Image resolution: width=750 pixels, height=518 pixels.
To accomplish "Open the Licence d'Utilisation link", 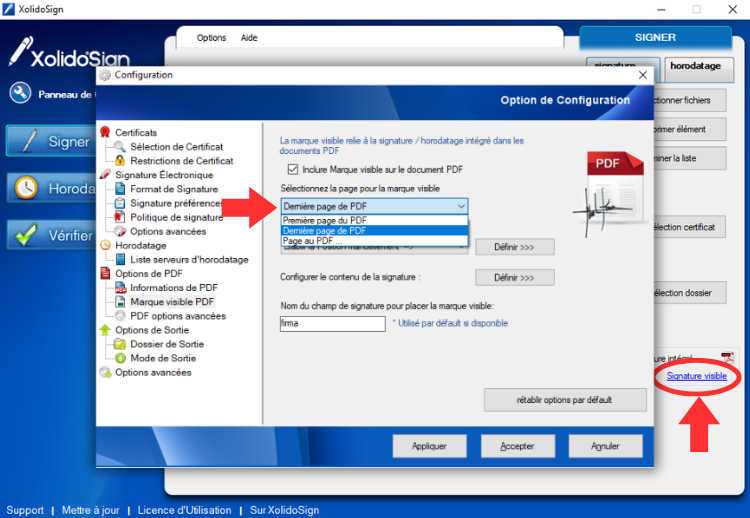I will tap(184, 510).
